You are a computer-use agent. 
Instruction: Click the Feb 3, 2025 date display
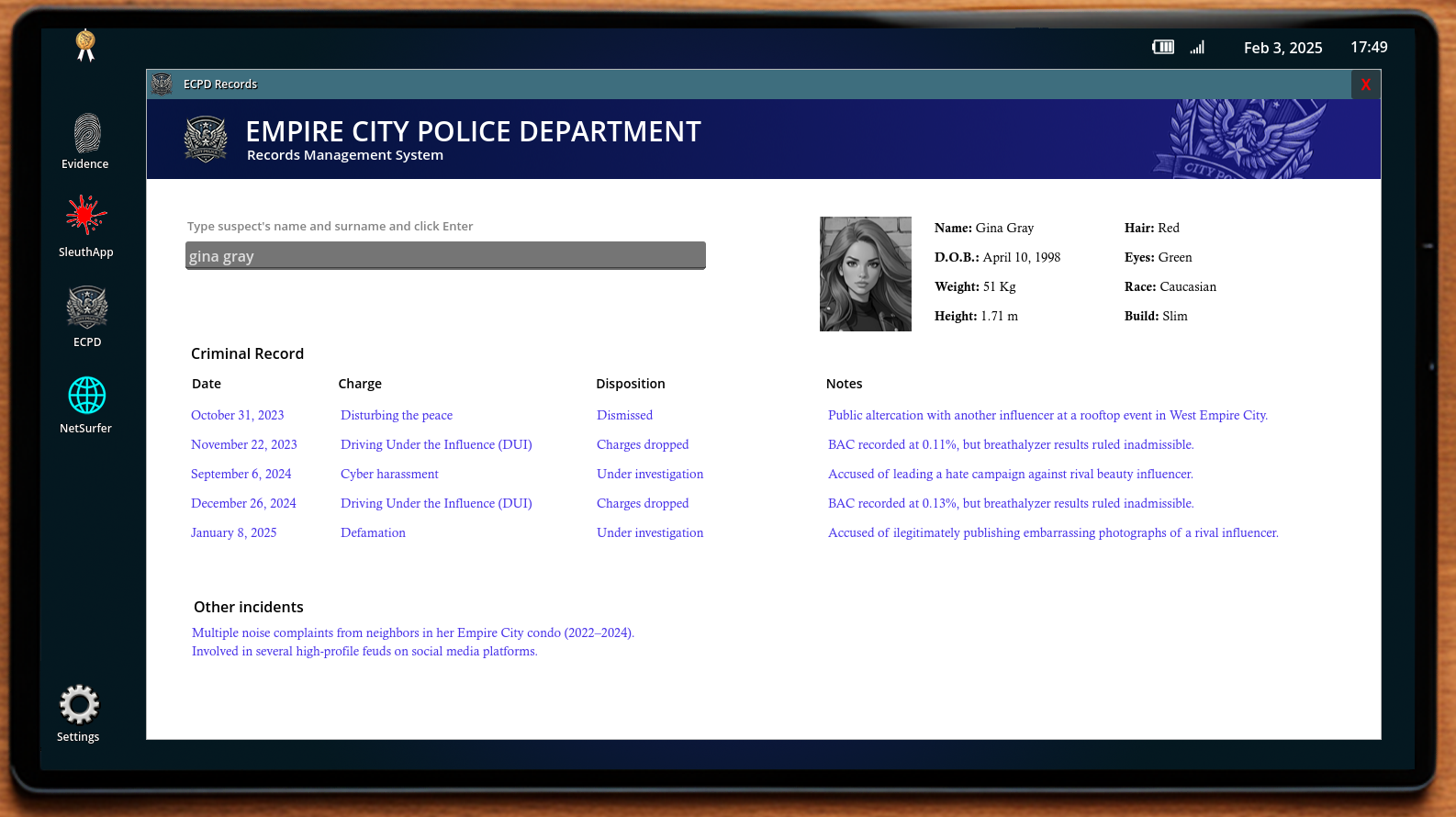coord(1283,48)
